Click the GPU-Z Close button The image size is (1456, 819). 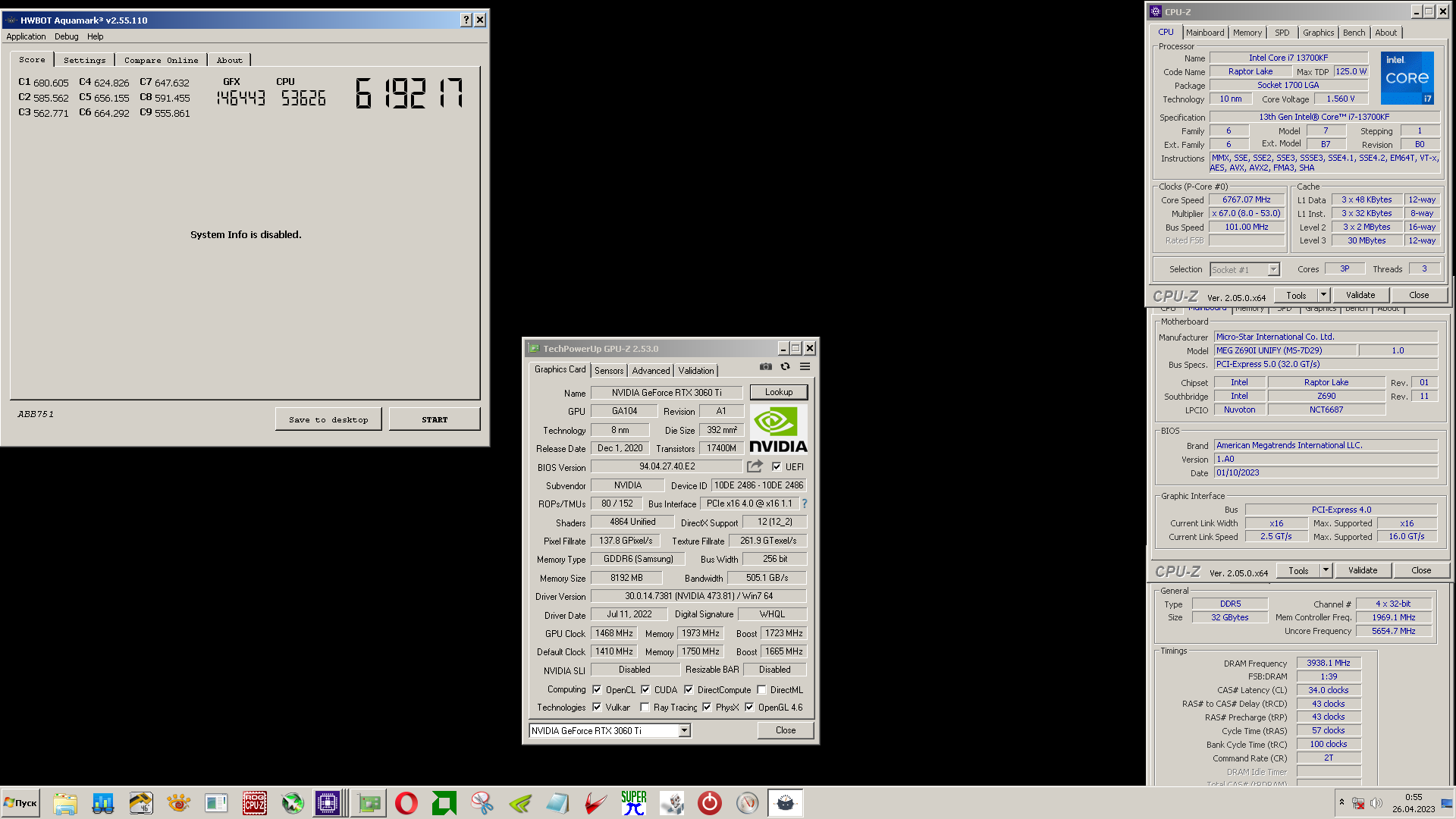click(x=786, y=730)
